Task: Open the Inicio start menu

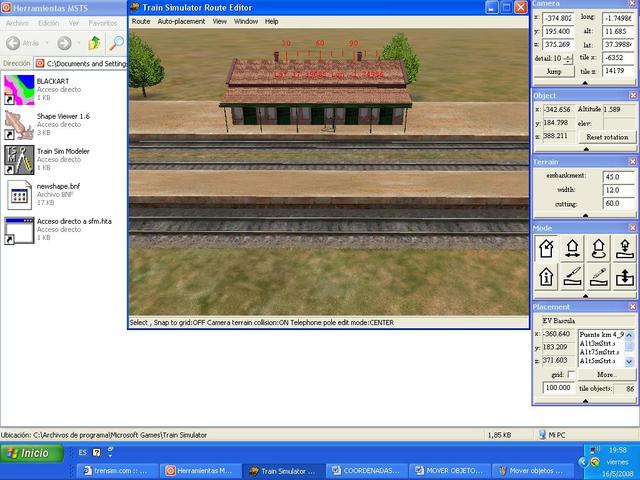Action: tap(28, 453)
